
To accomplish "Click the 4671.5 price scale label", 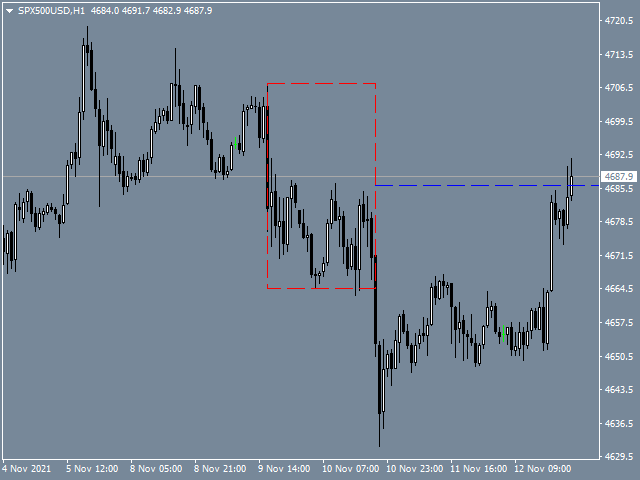I will pyautogui.click(x=619, y=256).
